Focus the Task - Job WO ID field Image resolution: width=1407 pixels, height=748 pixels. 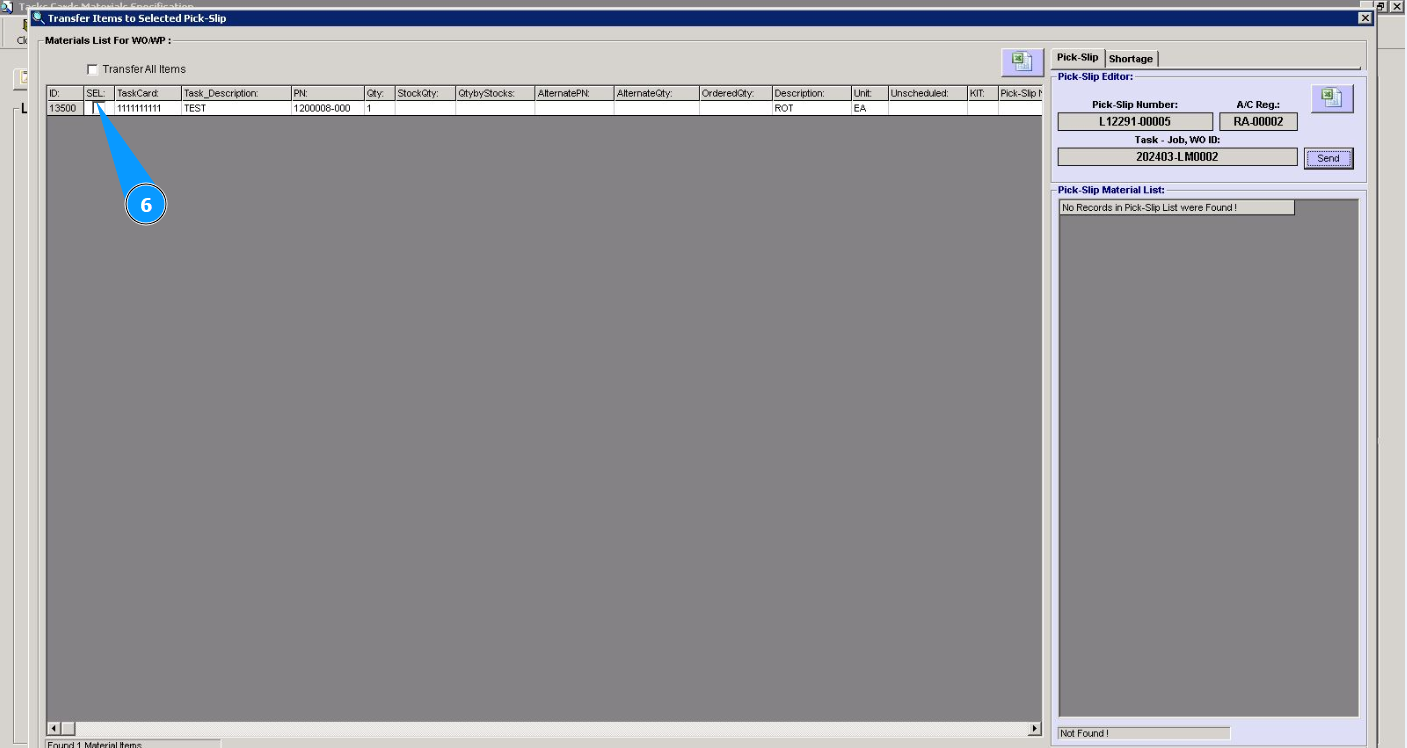[x=1177, y=157]
